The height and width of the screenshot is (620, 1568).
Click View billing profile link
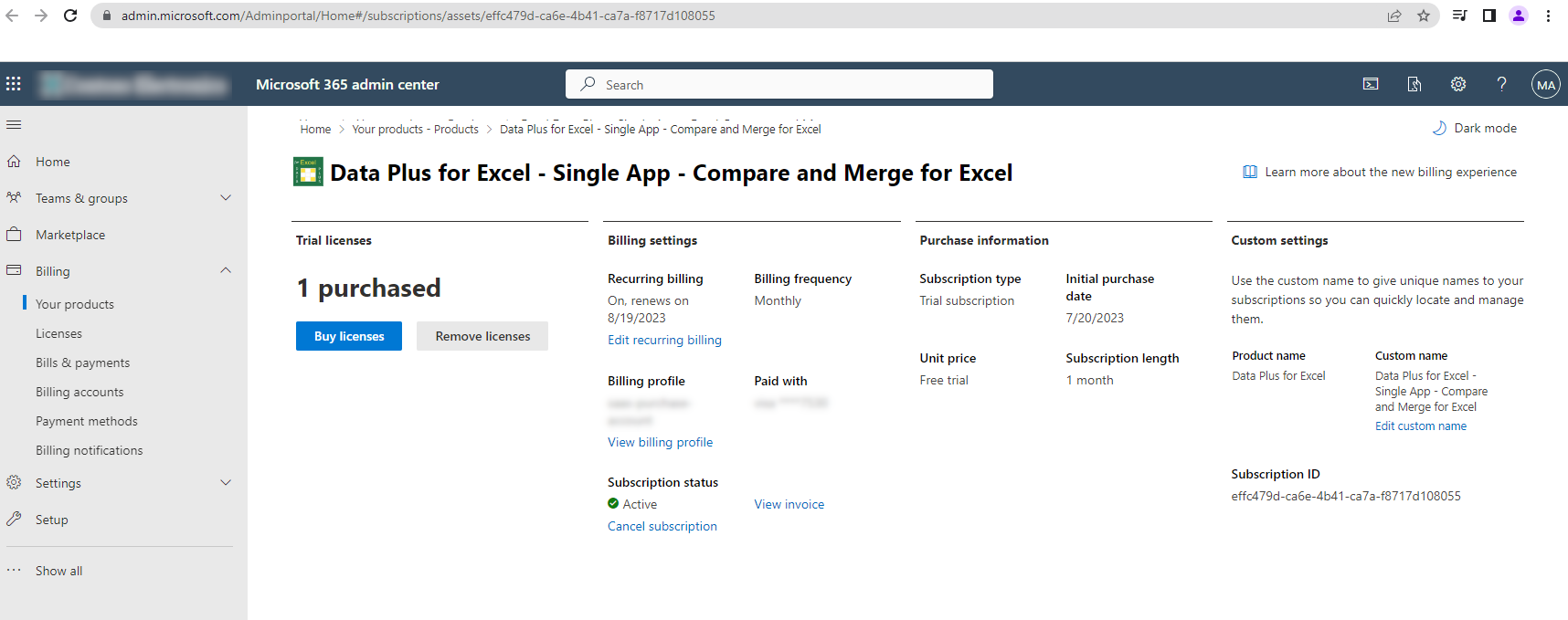point(660,442)
